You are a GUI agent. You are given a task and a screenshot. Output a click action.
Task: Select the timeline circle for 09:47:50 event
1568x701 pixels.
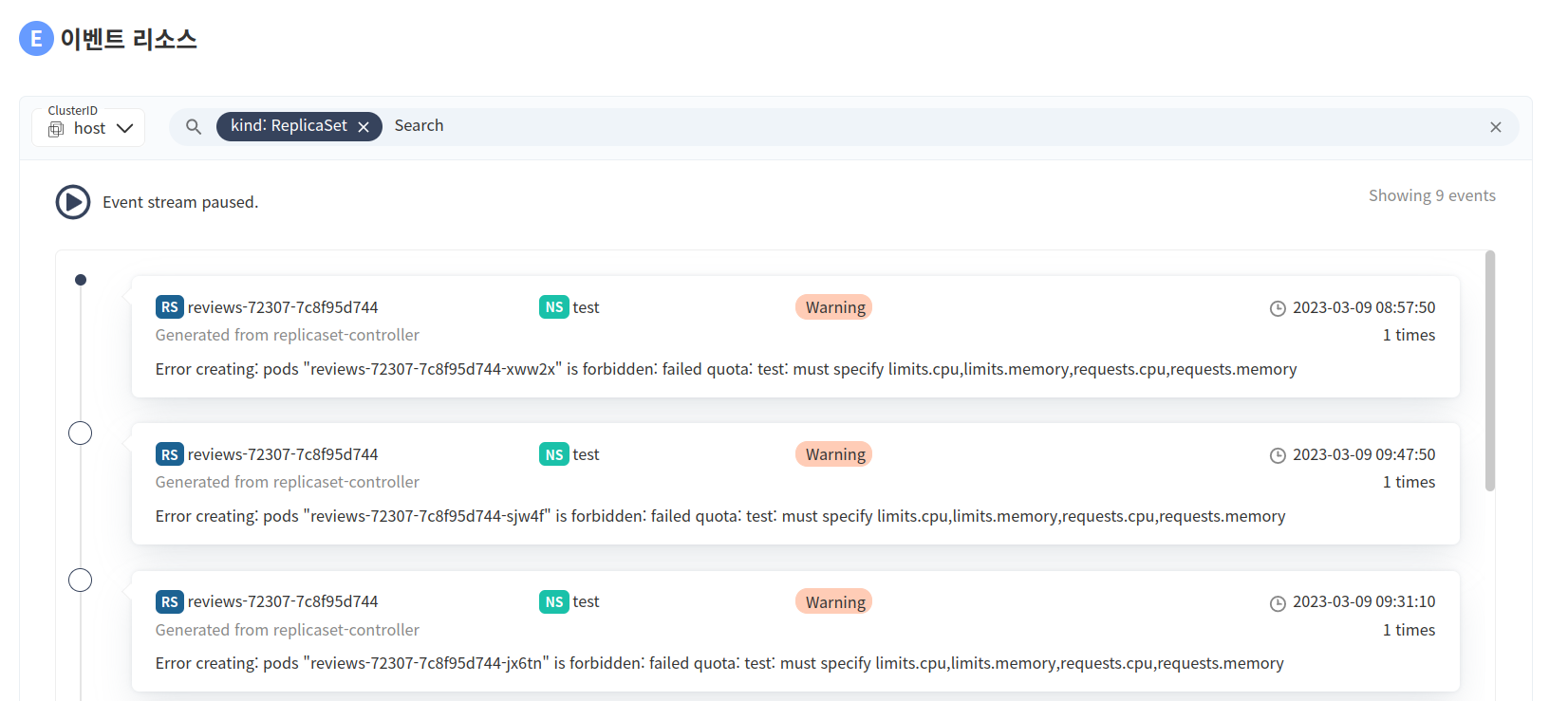coord(81,434)
